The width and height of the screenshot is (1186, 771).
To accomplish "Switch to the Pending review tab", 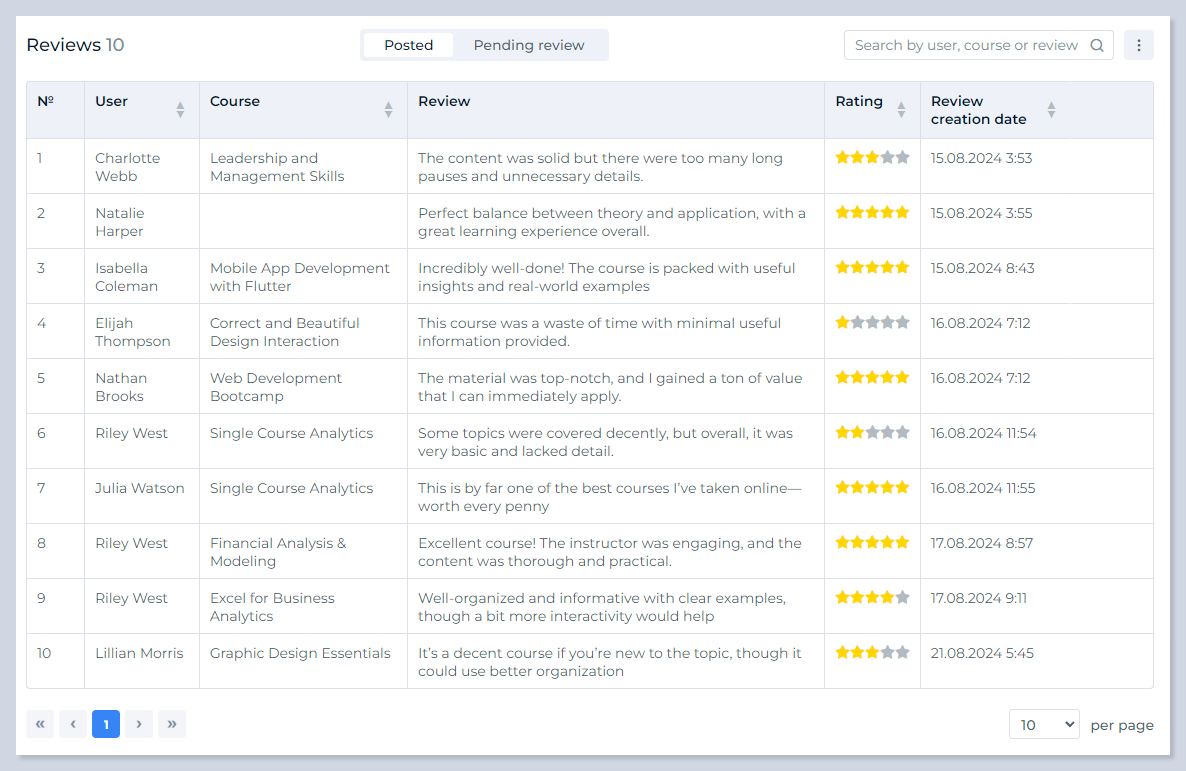I will click(529, 45).
